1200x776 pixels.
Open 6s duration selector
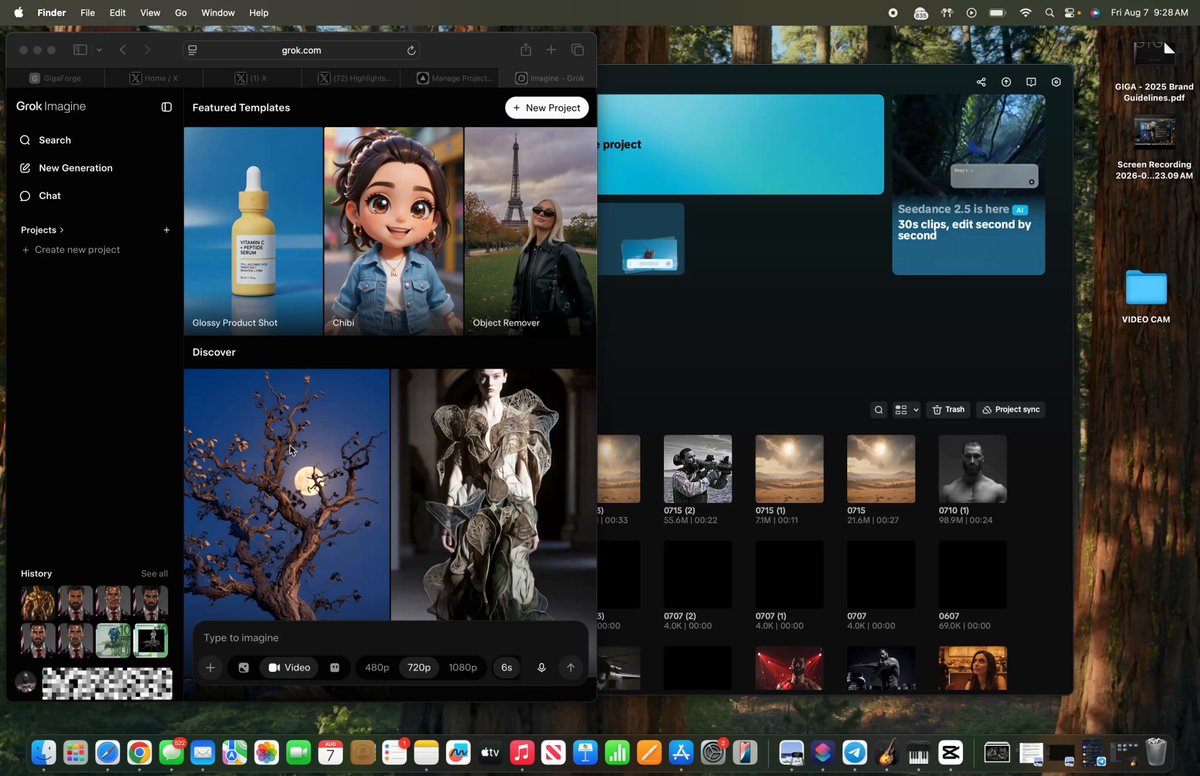click(x=507, y=668)
